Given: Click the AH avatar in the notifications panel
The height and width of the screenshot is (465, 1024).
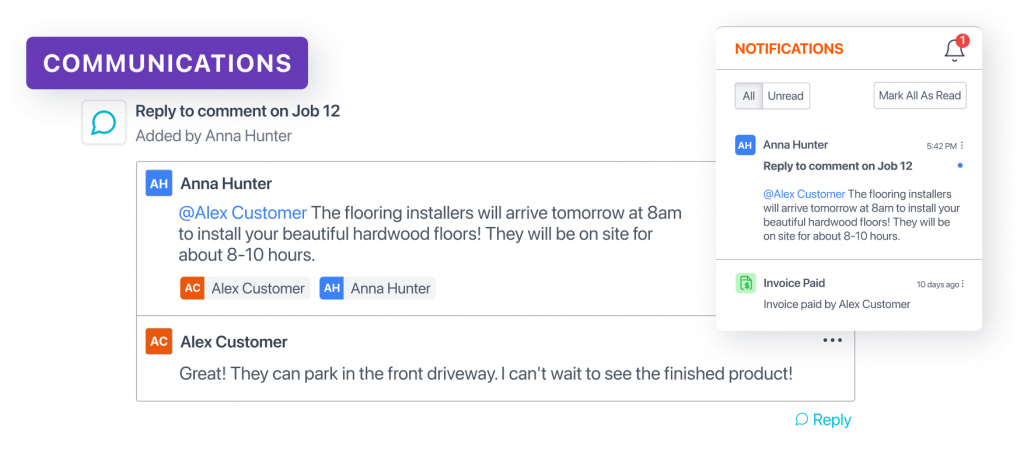Looking at the screenshot, I should tap(745, 146).
